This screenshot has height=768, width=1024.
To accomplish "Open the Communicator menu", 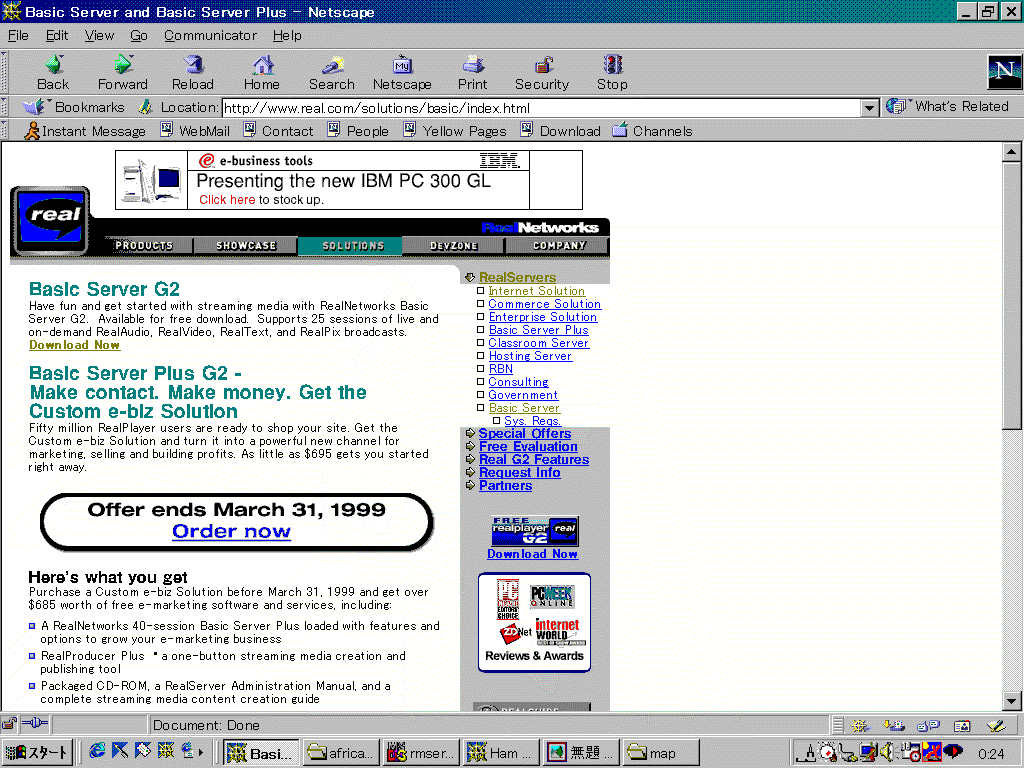I will [210, 35].
